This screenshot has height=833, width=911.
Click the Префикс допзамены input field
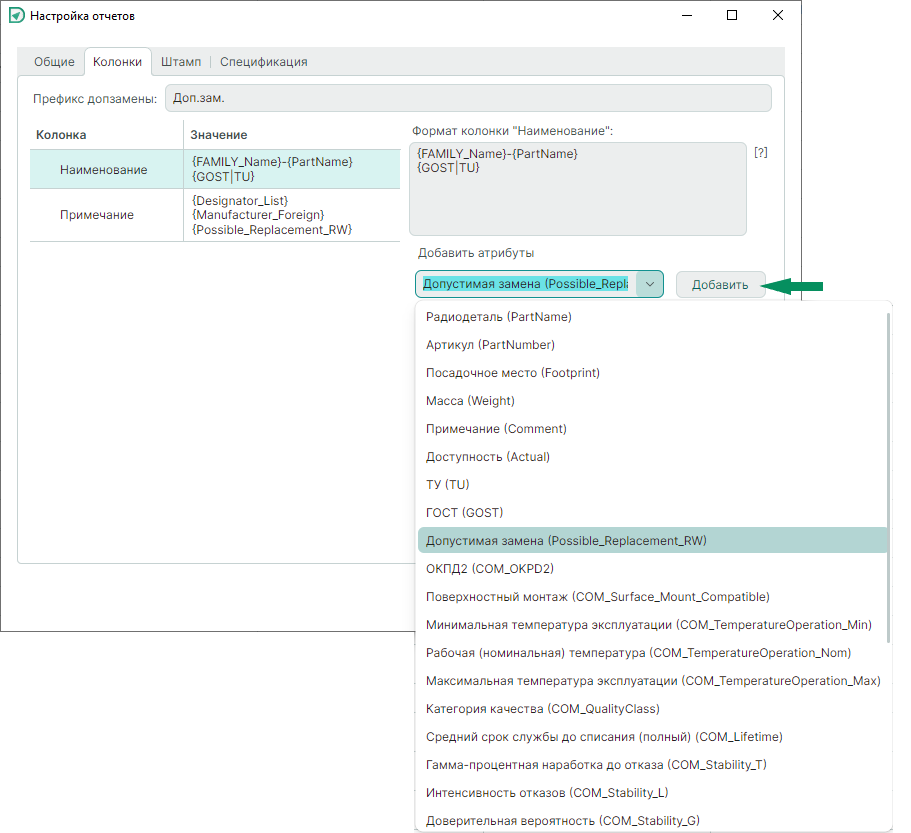(467, 98)
